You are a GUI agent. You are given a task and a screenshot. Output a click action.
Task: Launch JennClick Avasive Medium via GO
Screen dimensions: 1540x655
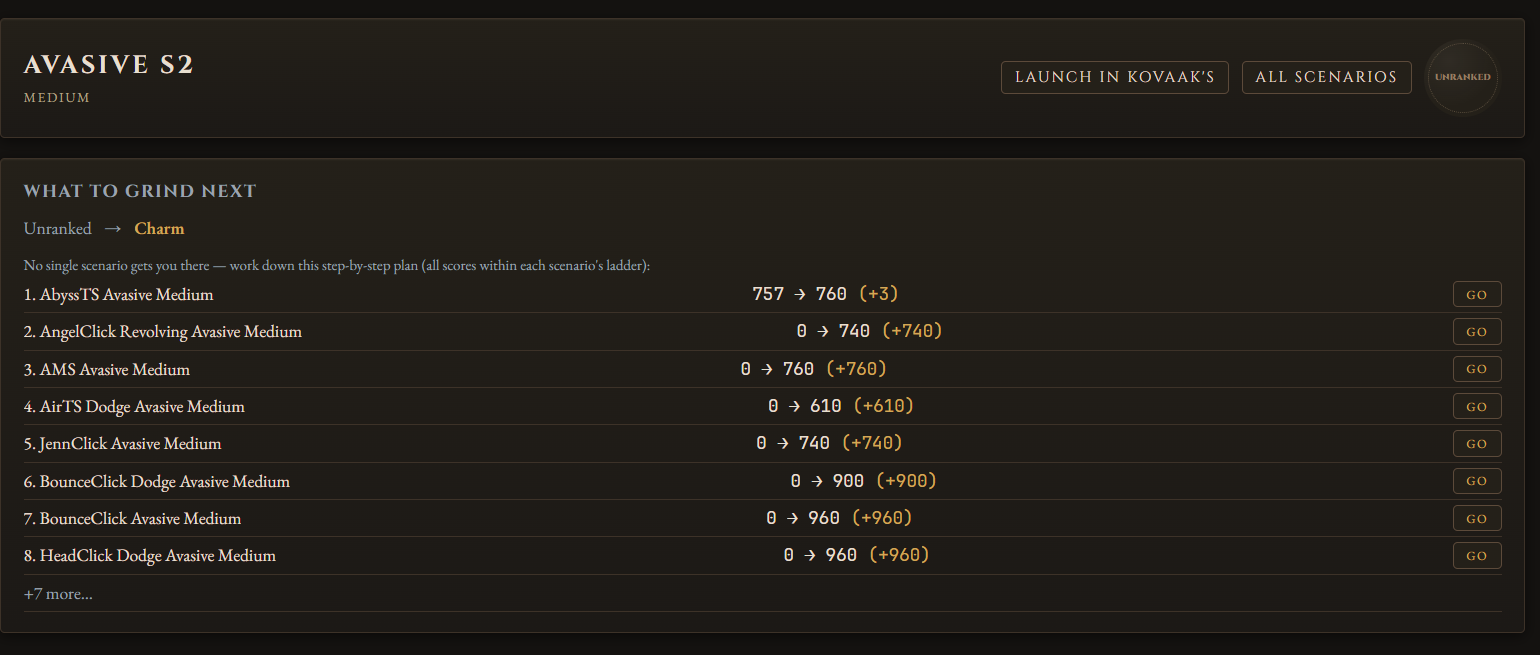[1477, 443]
